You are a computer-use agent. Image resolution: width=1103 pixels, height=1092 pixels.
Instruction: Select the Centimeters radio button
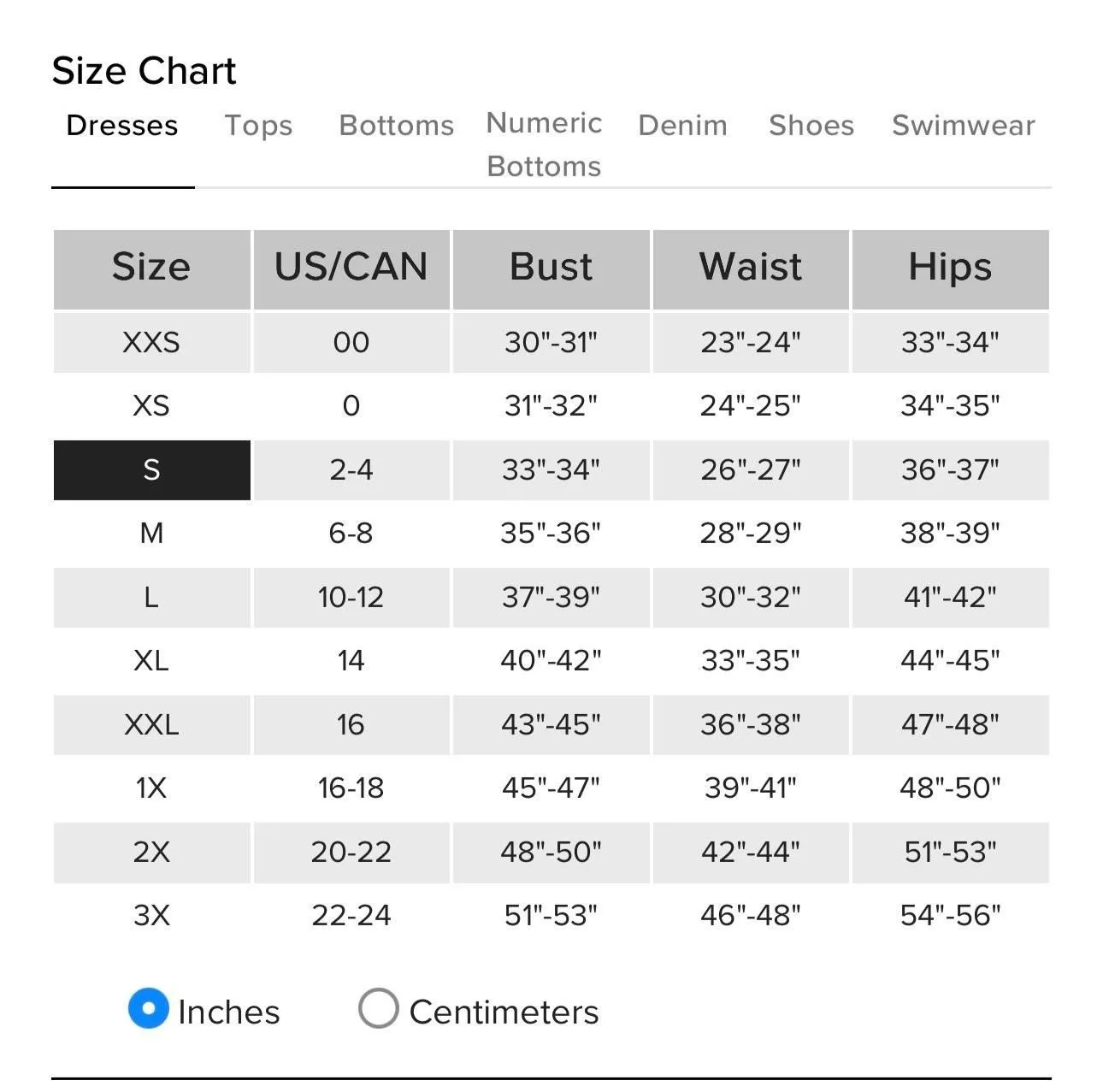[x=379, y=1009]
